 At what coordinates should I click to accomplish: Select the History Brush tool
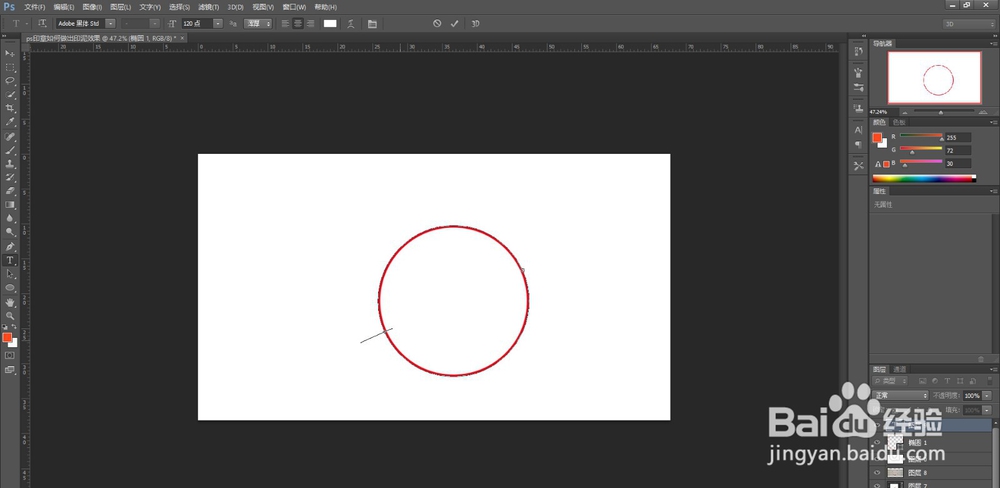coord(10,177)
